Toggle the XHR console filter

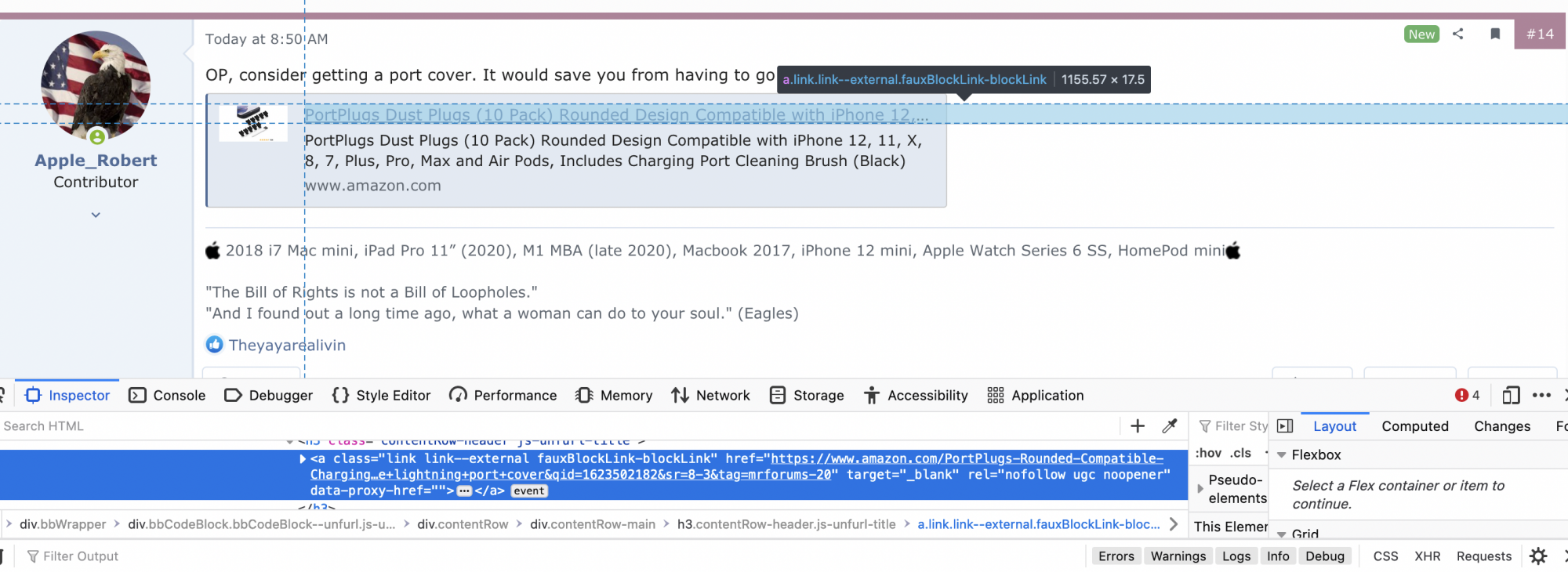click(x=1427, y=556)
